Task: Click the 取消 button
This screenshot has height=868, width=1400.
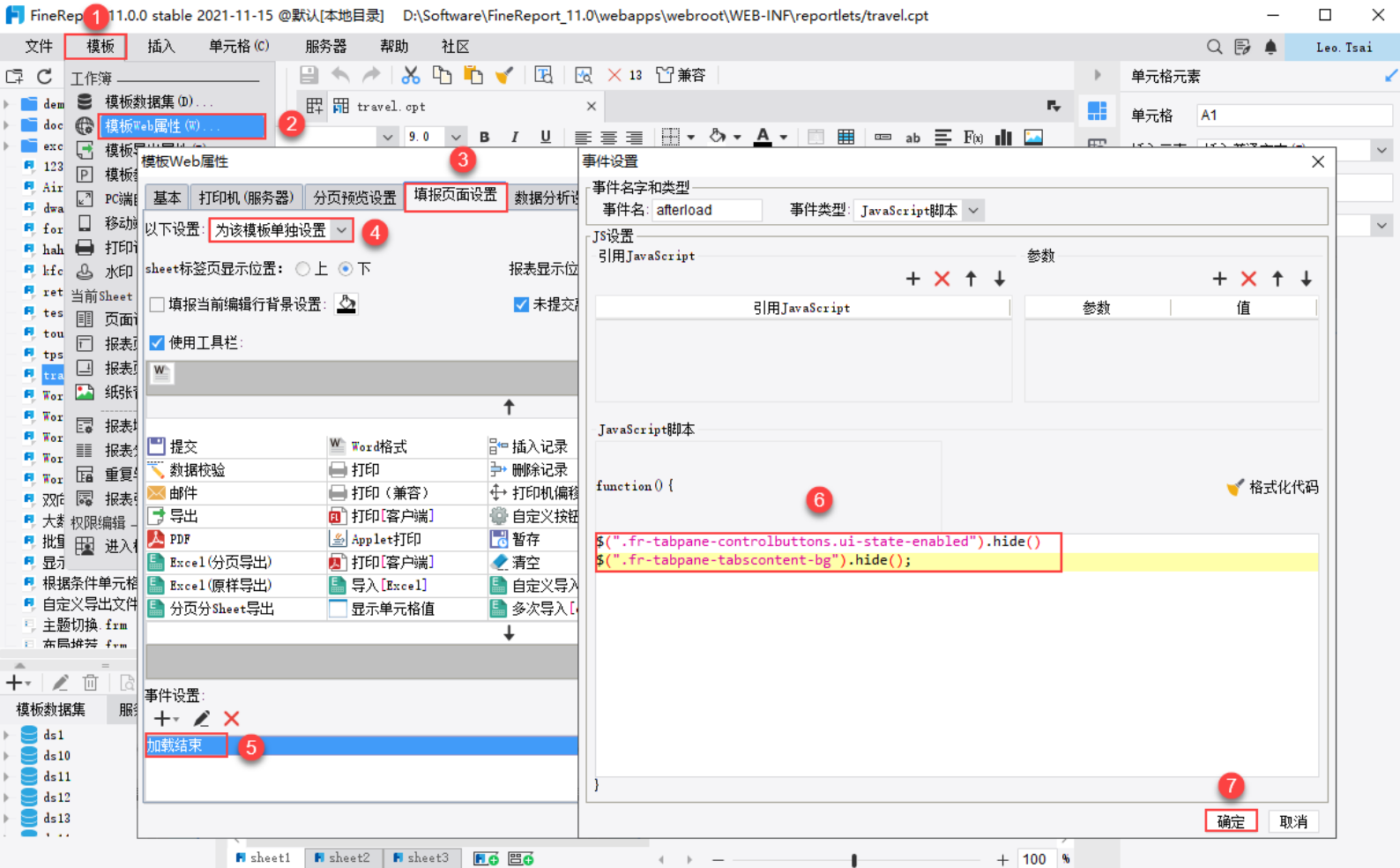Action: click(1293, 821)
